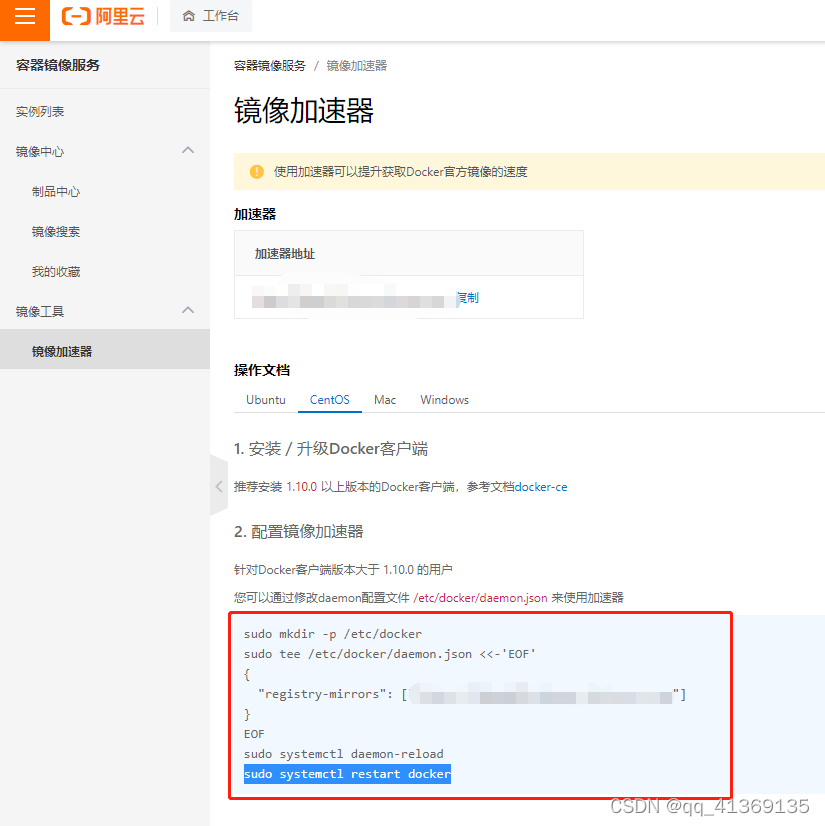Open 制品中心 in the sidebar
Screen dimensions: 825x826
(x=56, y=192)
